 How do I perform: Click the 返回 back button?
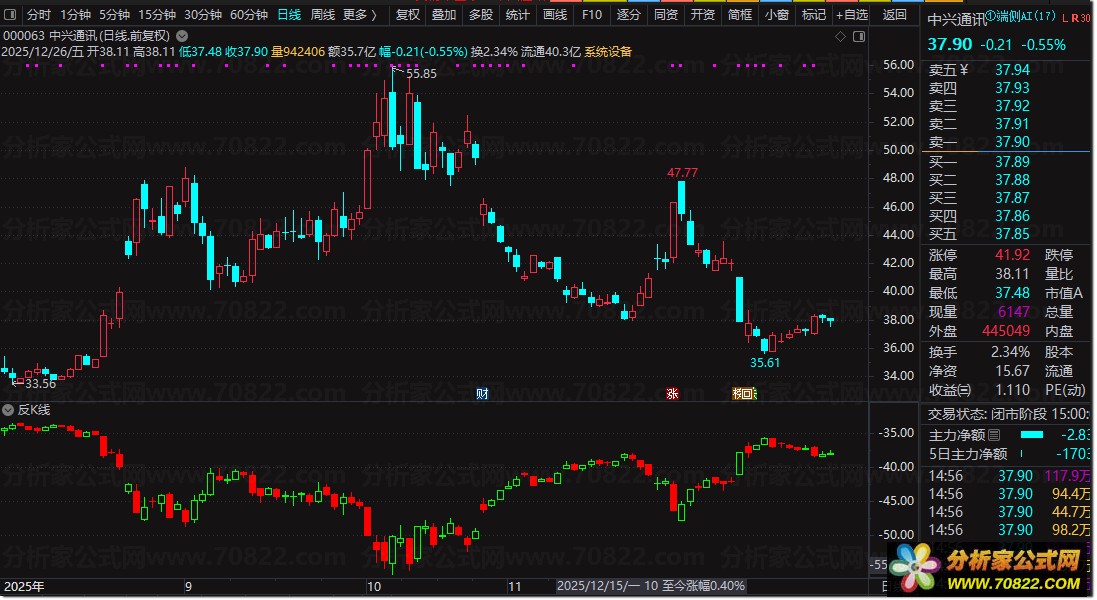point(895,15)
